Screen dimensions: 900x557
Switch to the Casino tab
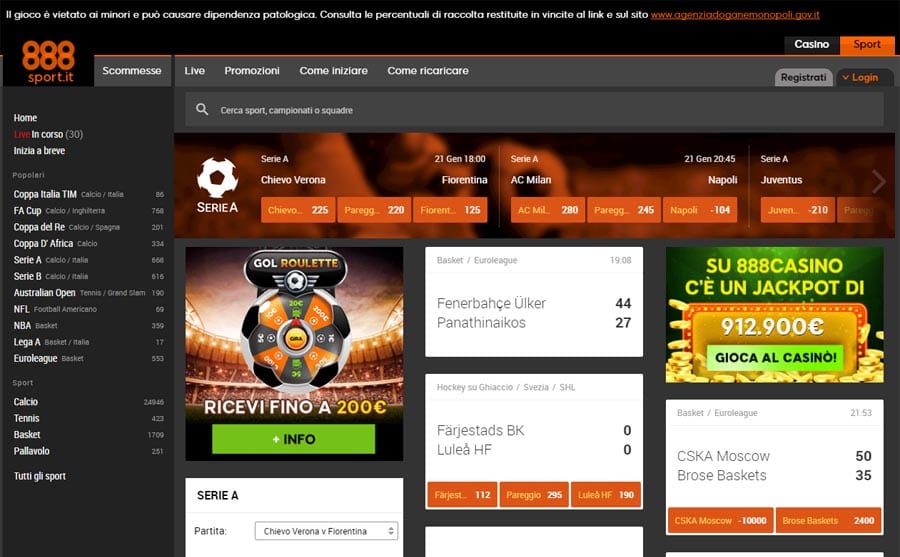tap(812, 44)
